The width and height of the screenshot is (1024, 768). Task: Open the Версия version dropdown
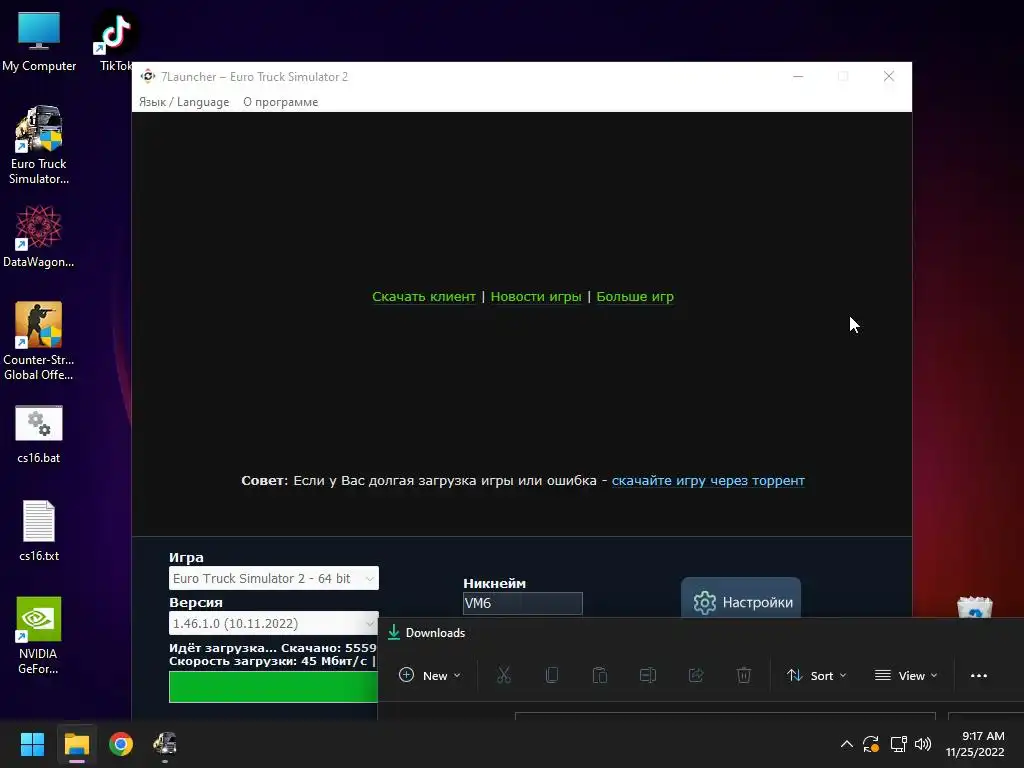[274, 624]
